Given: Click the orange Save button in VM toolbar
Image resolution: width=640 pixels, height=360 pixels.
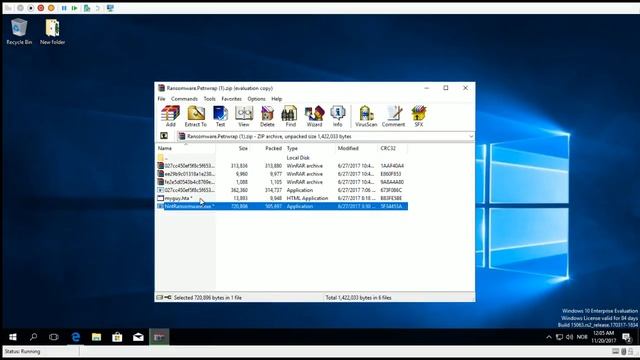Looking at the screenshot, I should [51, 8].
